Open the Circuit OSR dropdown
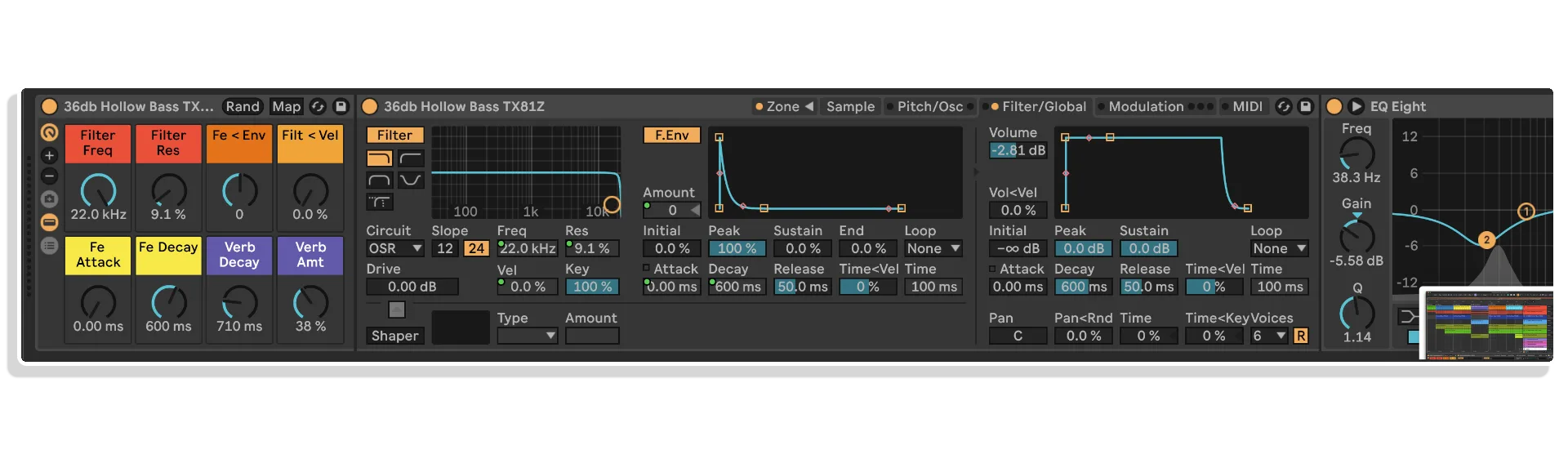This screenshot has width=1568, height=450. coord(395,248)
